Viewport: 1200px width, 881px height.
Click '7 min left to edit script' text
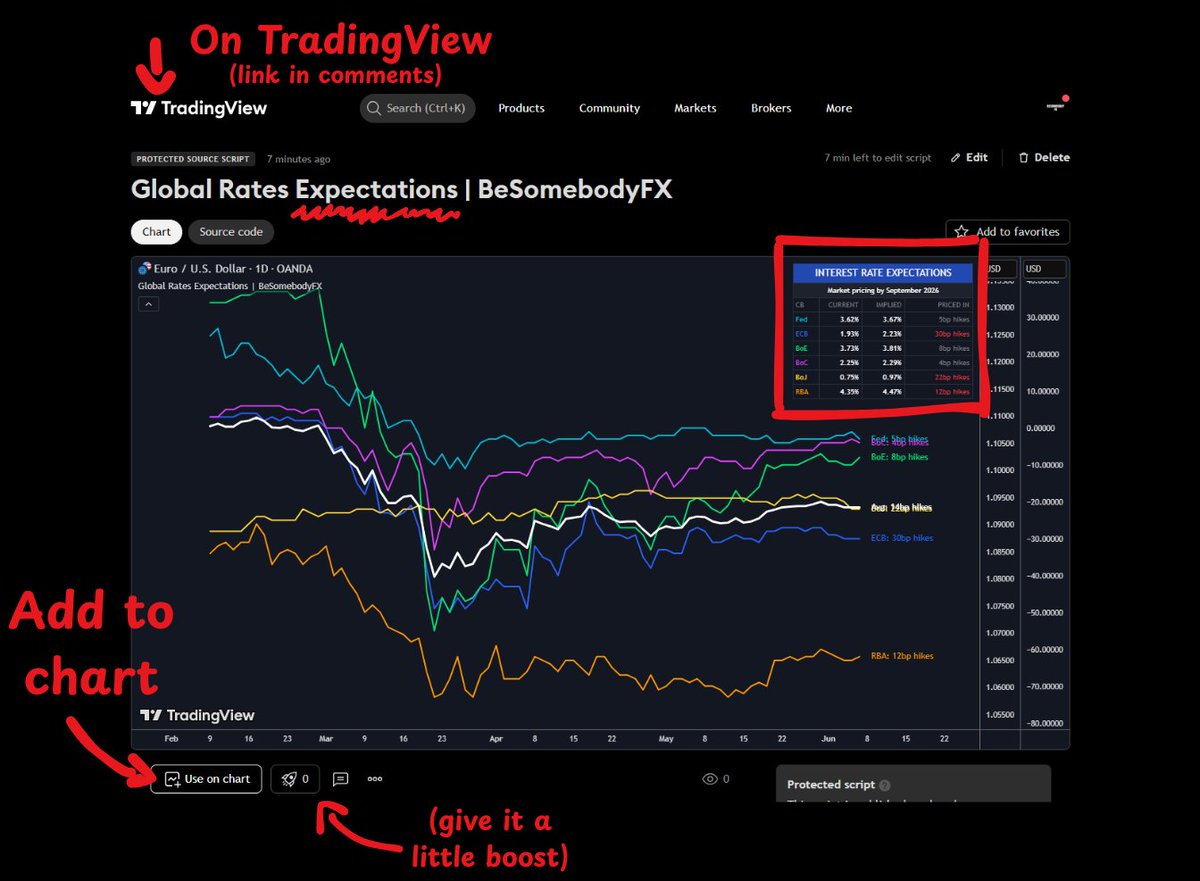click(x=877, y=158)
